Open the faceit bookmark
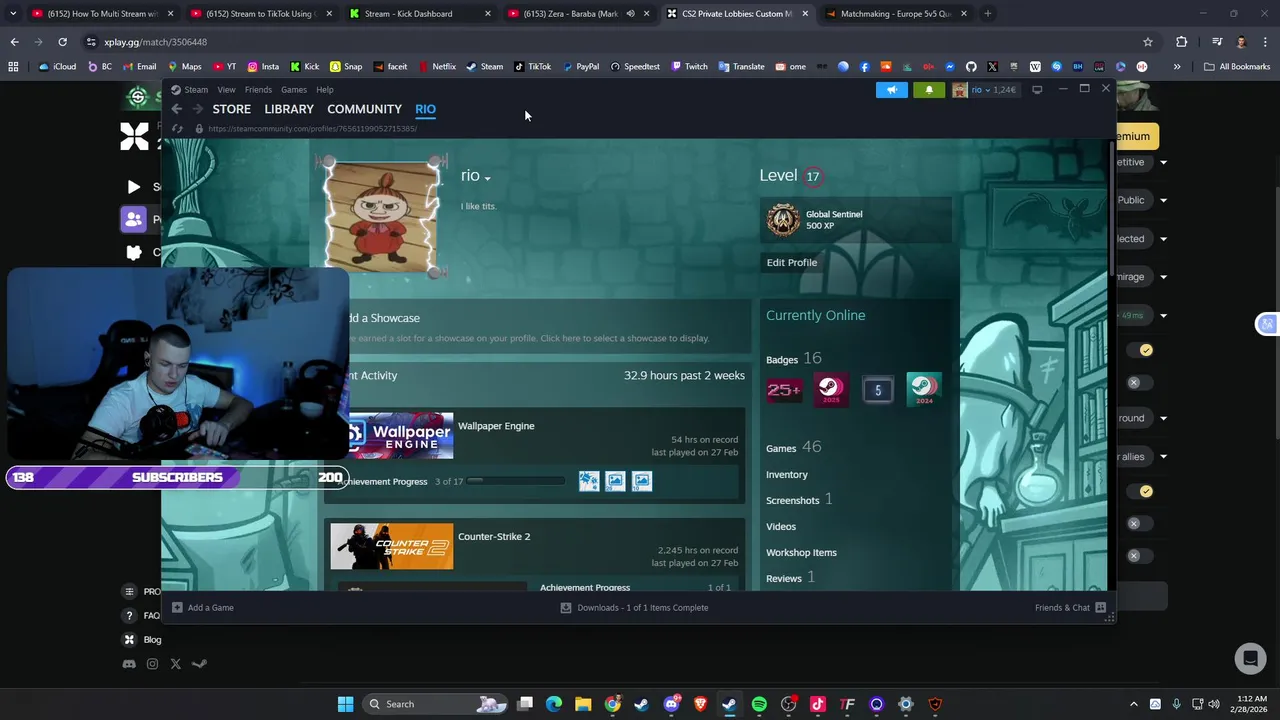The width and height of the screenshot is (1280, 720). (x=390, y=67)
